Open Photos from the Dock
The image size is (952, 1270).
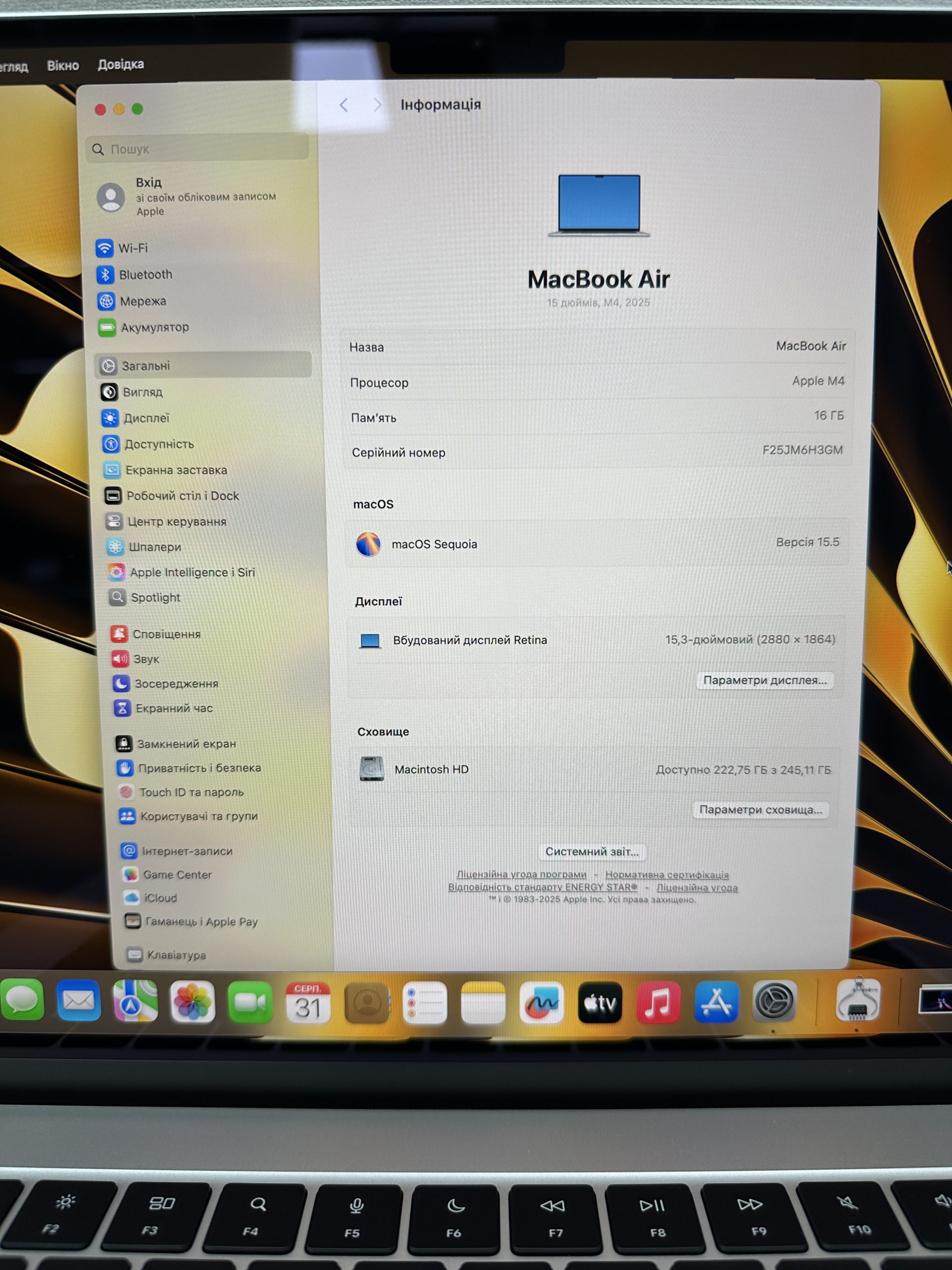coord(193,1003)
